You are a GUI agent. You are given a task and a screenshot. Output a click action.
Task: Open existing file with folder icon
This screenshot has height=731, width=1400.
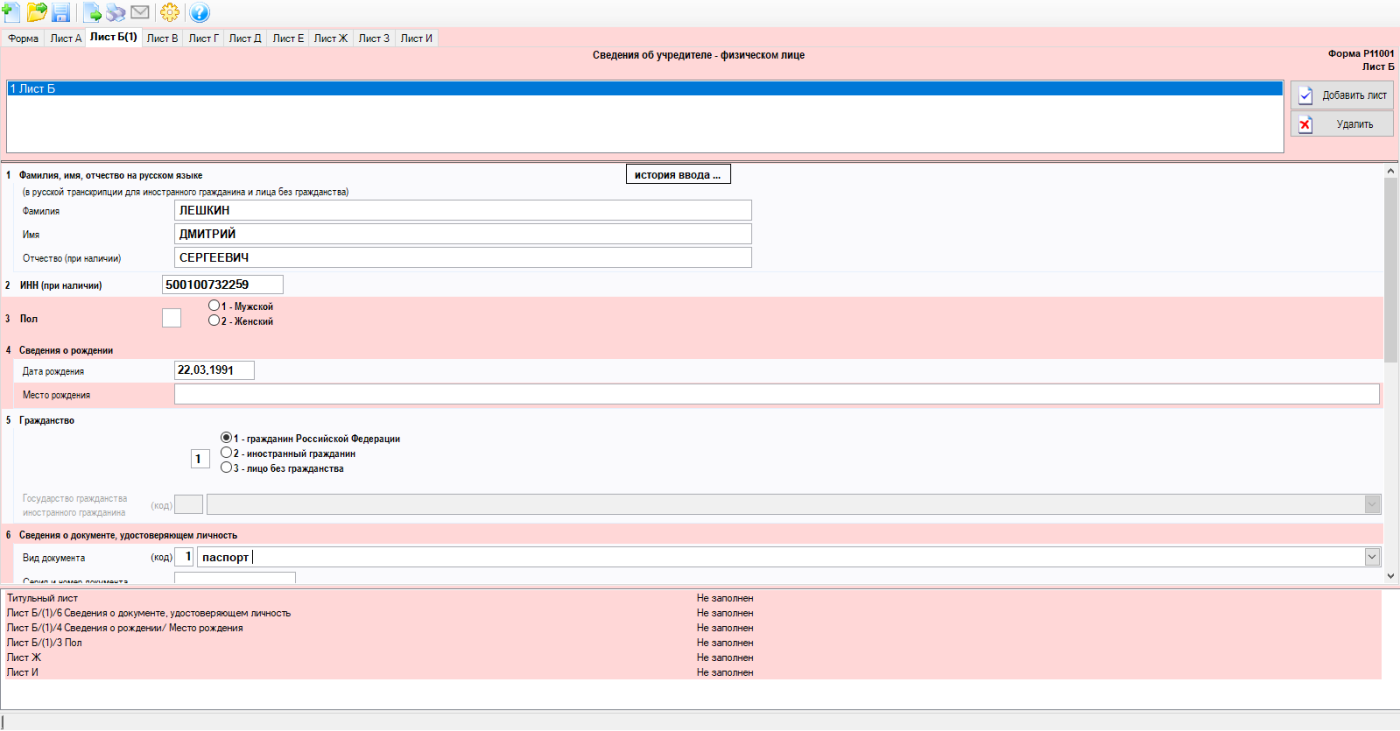37,13
